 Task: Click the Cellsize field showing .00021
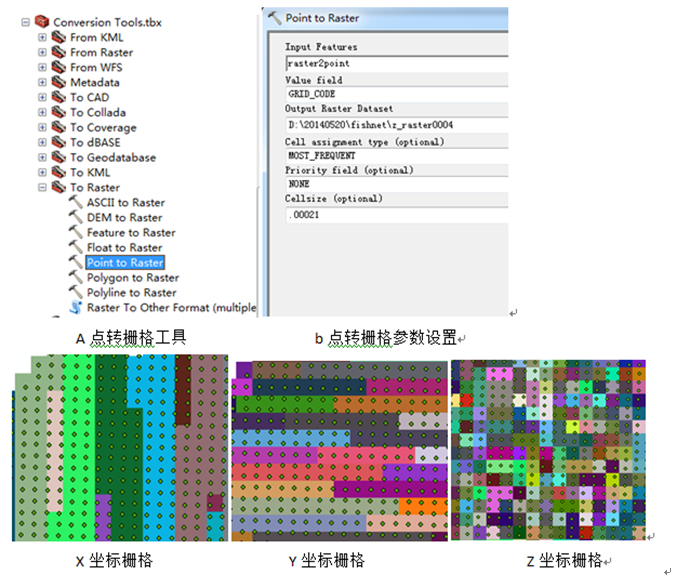coord(397,215)
